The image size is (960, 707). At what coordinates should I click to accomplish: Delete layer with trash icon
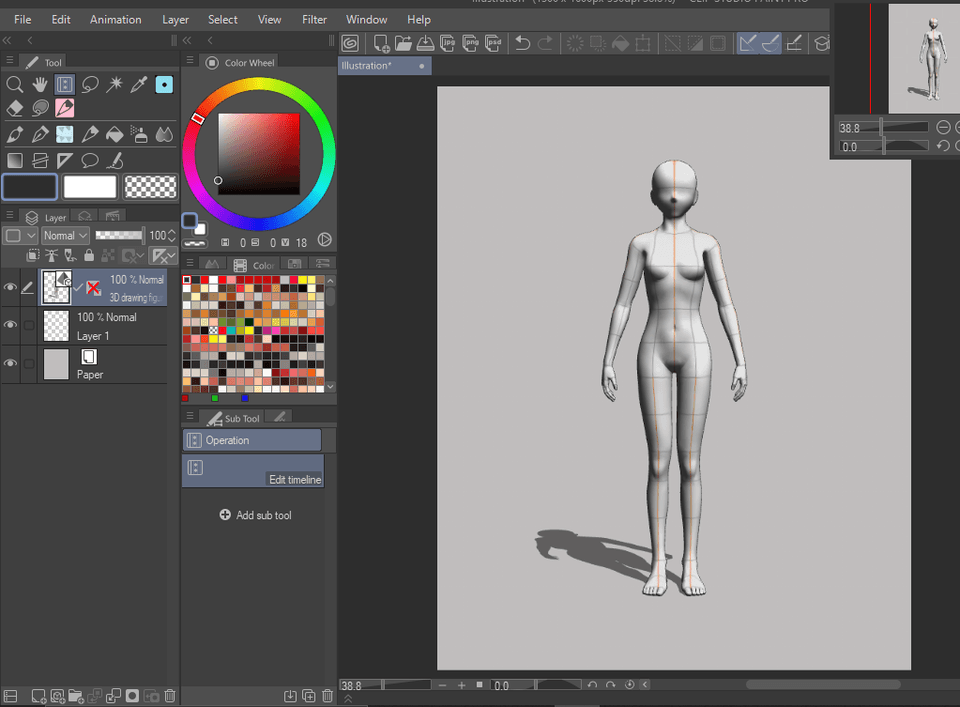(x=170, y=696)
